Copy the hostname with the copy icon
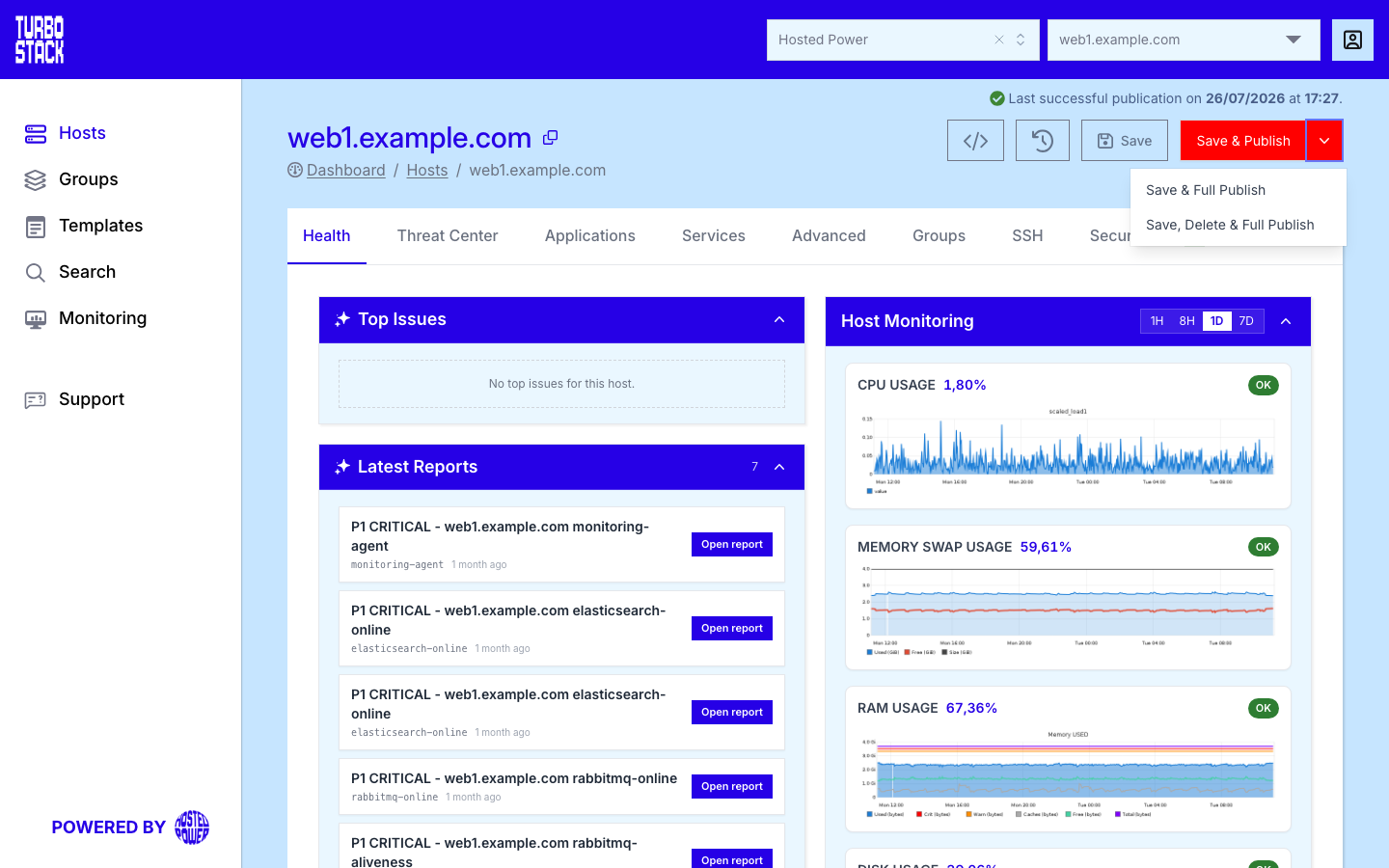Screen dimensions: 1389x868 pyautogui.click(x=550, y=138)
